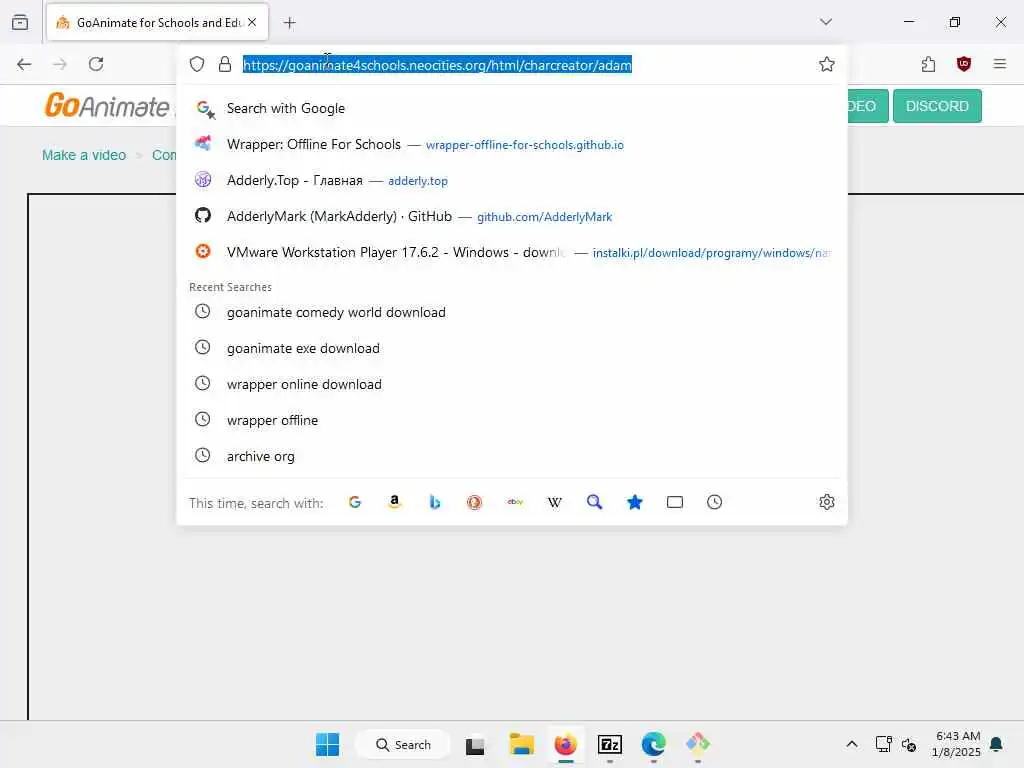Show hidden system tray icons
The height and width of the screenshot is (768, 1024).
pyautogui.click(x=852, y=744)
